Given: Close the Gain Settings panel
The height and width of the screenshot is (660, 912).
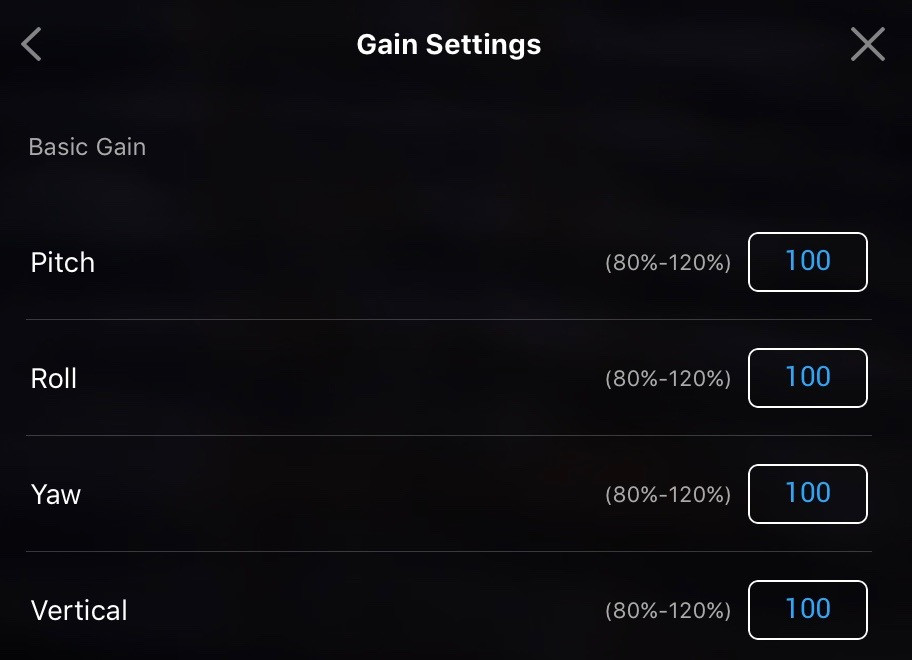Looking at the screenshot, I should [867, 44].
